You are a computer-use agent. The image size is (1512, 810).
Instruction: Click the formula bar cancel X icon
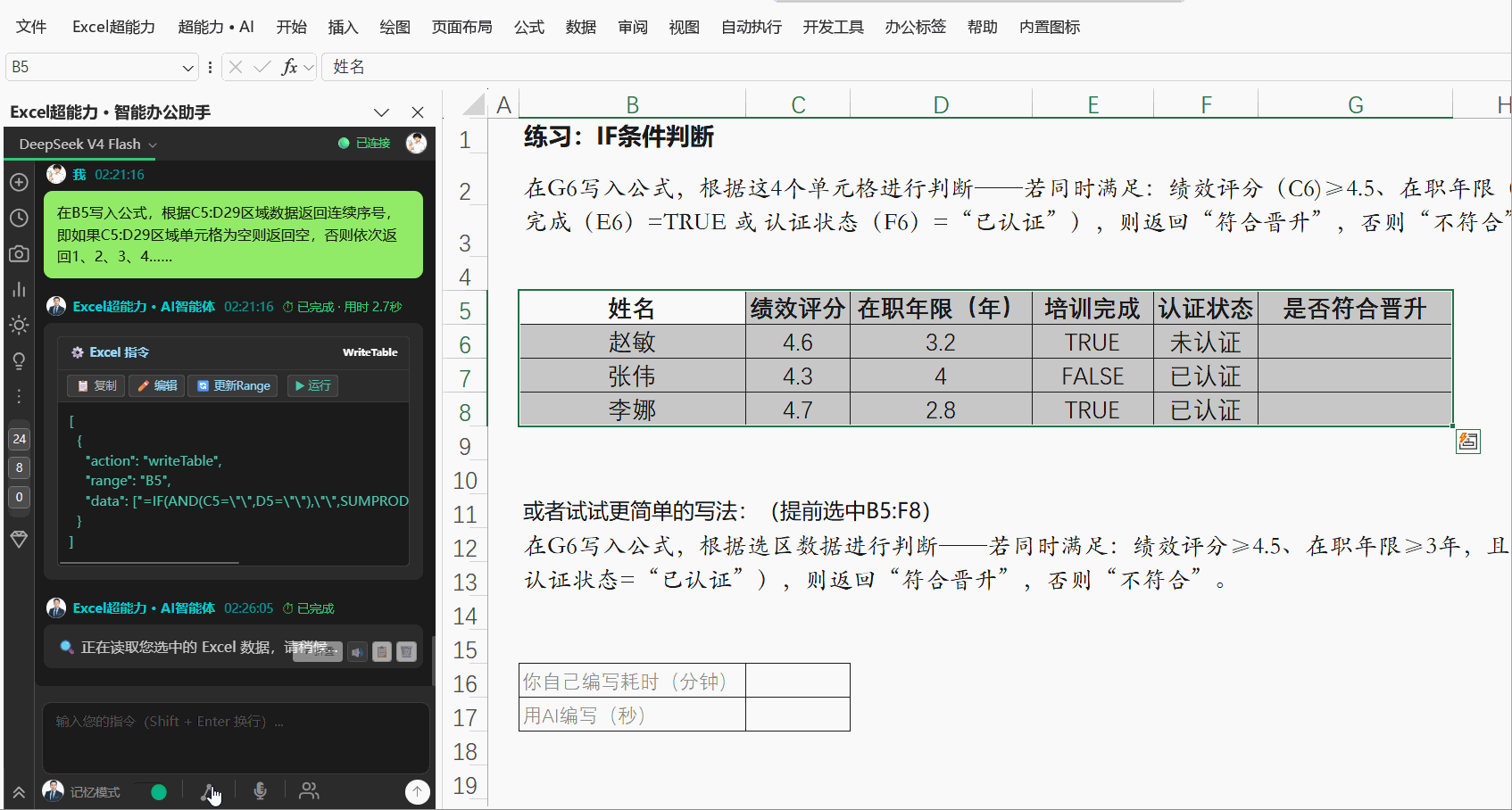point(236,67)
